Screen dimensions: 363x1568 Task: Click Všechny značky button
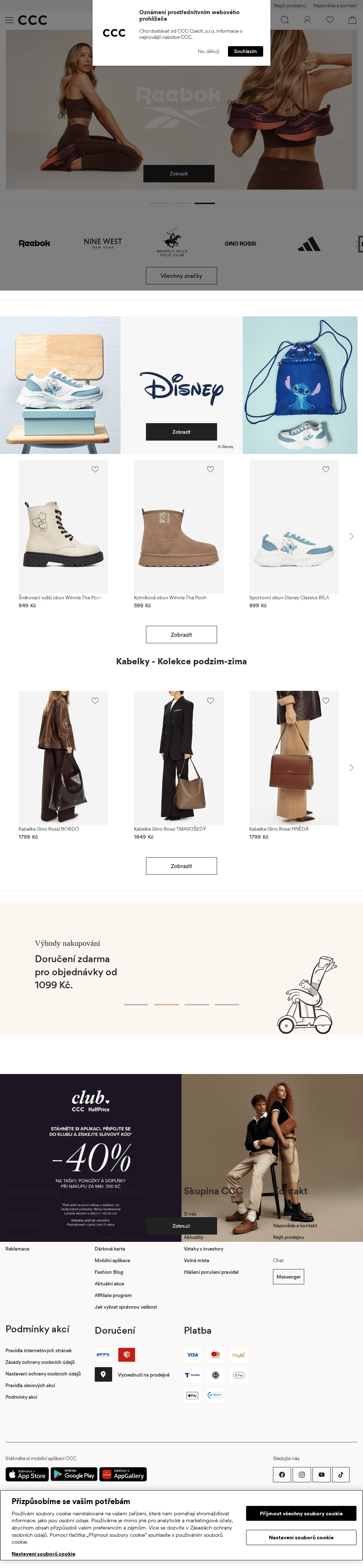(x=181, y=276)
